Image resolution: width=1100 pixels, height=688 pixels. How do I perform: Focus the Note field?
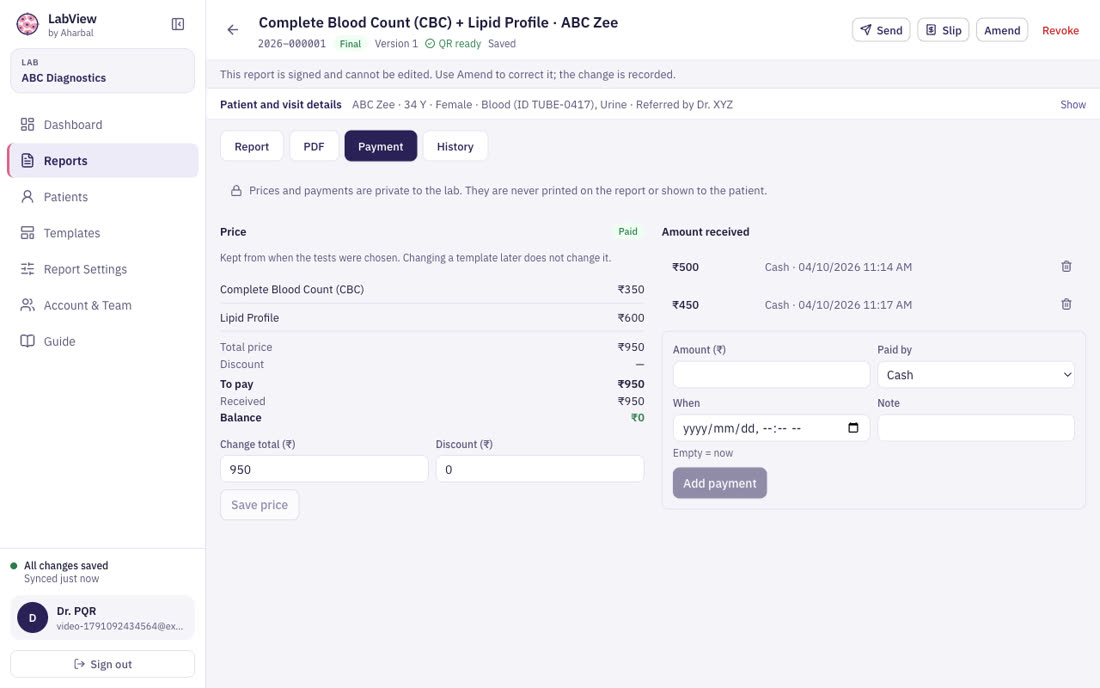(x=976, y=428)
